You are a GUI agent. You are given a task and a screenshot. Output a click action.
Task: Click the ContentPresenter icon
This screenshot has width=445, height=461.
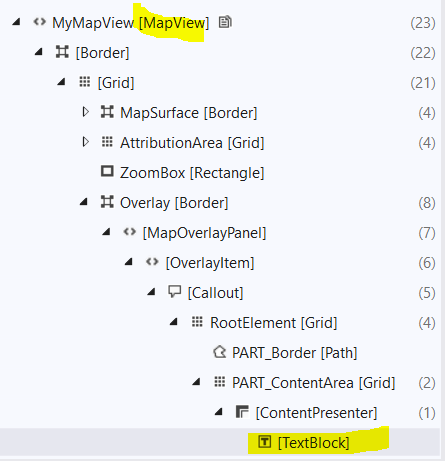[x=242, y=412]
